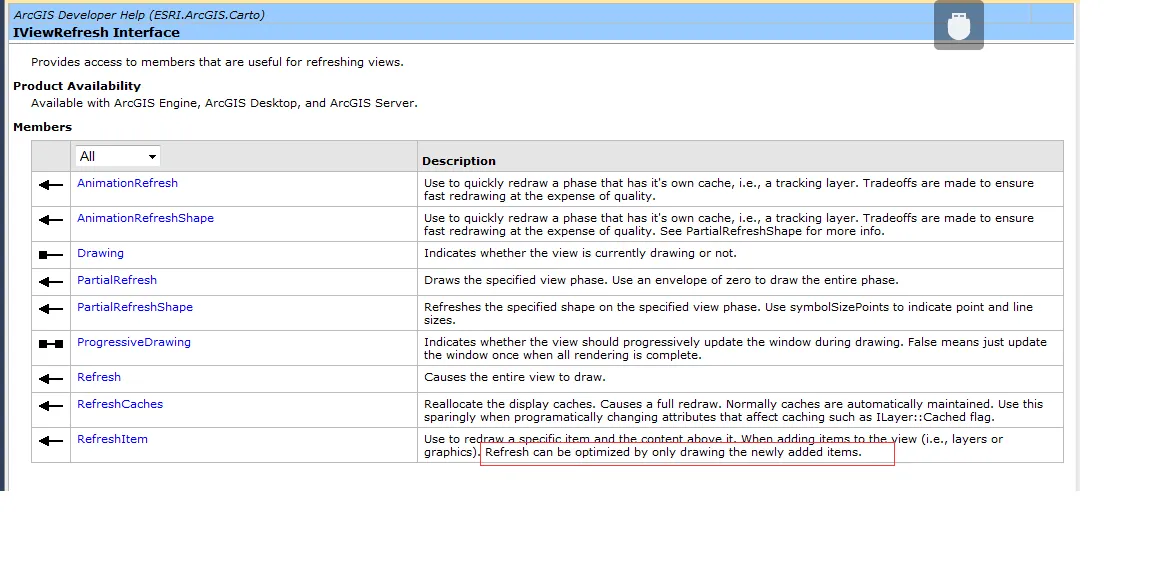Click 'Causes the entire view to draw.' text
This screenshot has height=575, width=1157.
tap(514, 377)
